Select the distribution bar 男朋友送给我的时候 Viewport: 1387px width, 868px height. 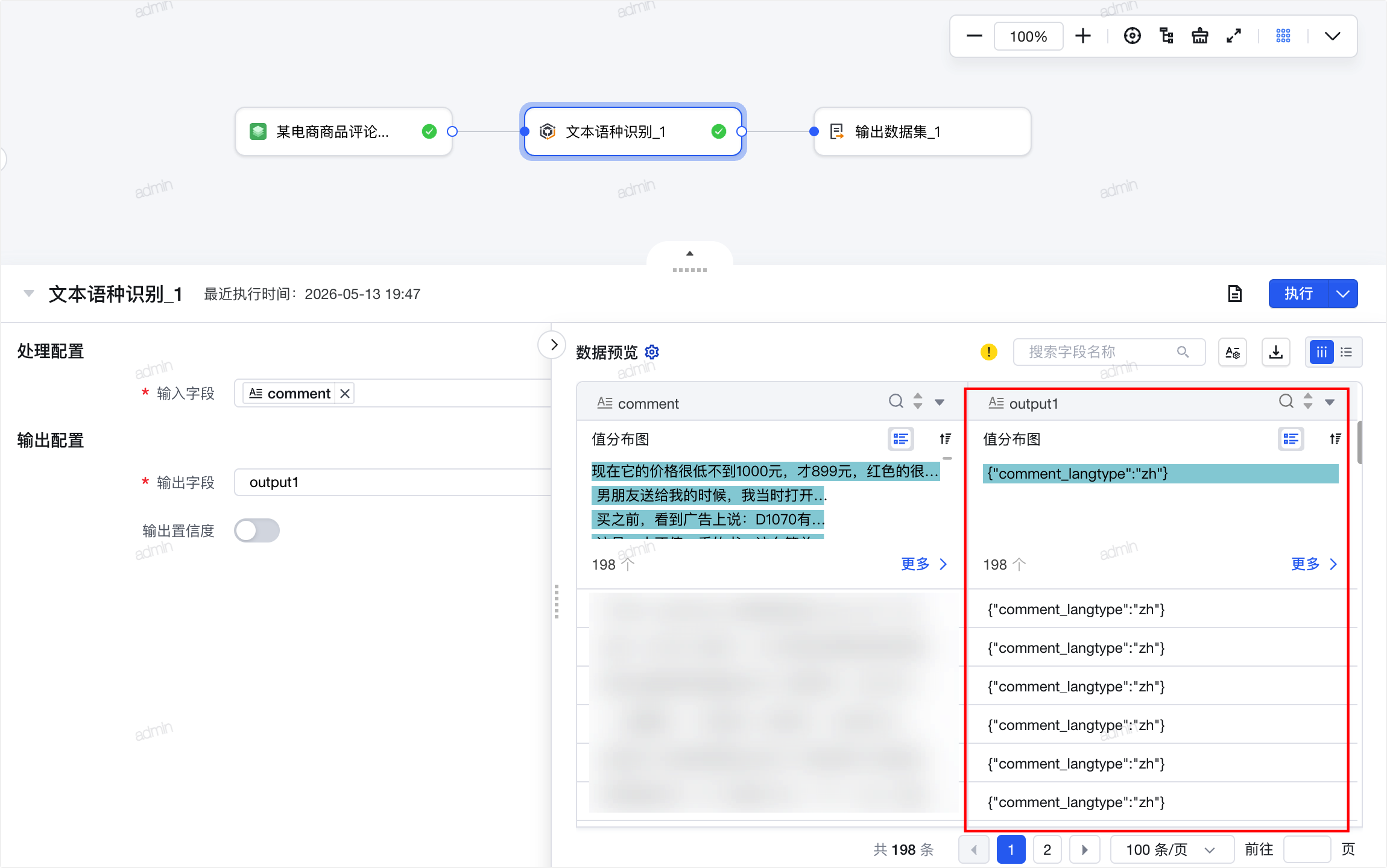tap(708, 495)
